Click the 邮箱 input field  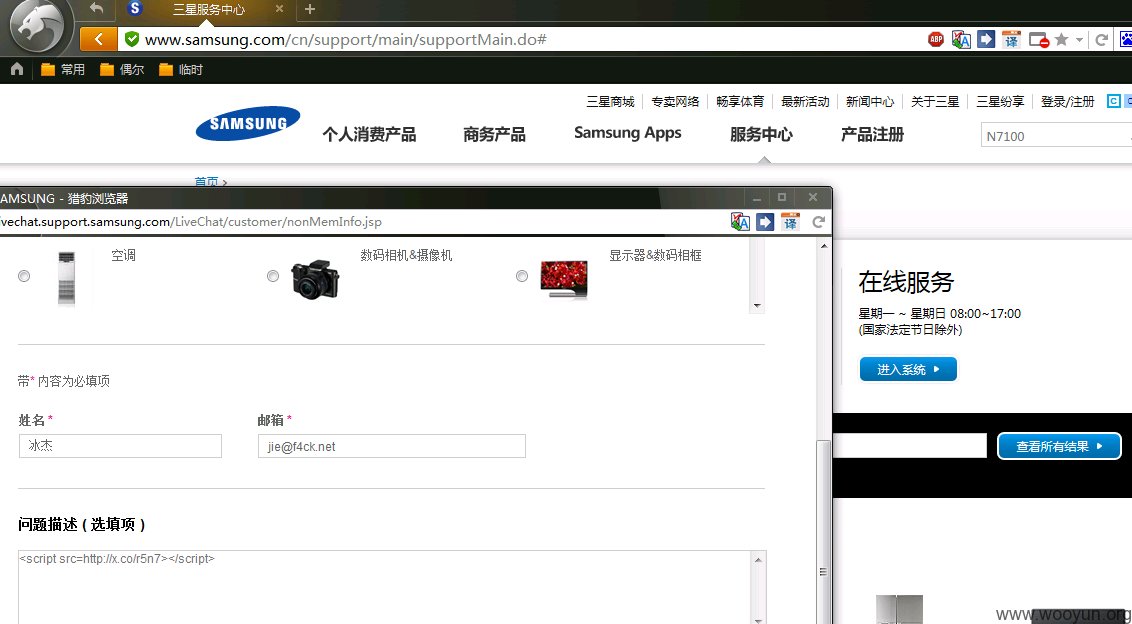[392, 446]
